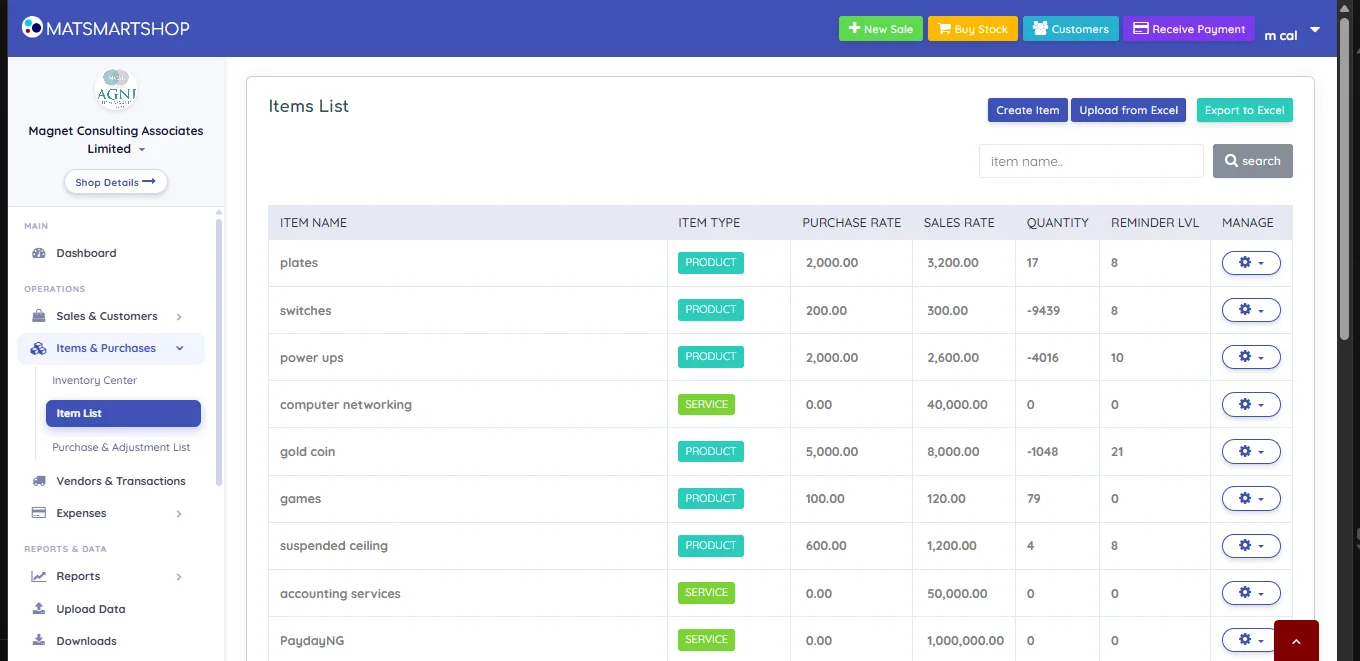Open manage gear dropdown for accounting services
1360x661 pixels.
click(1251, 593)
